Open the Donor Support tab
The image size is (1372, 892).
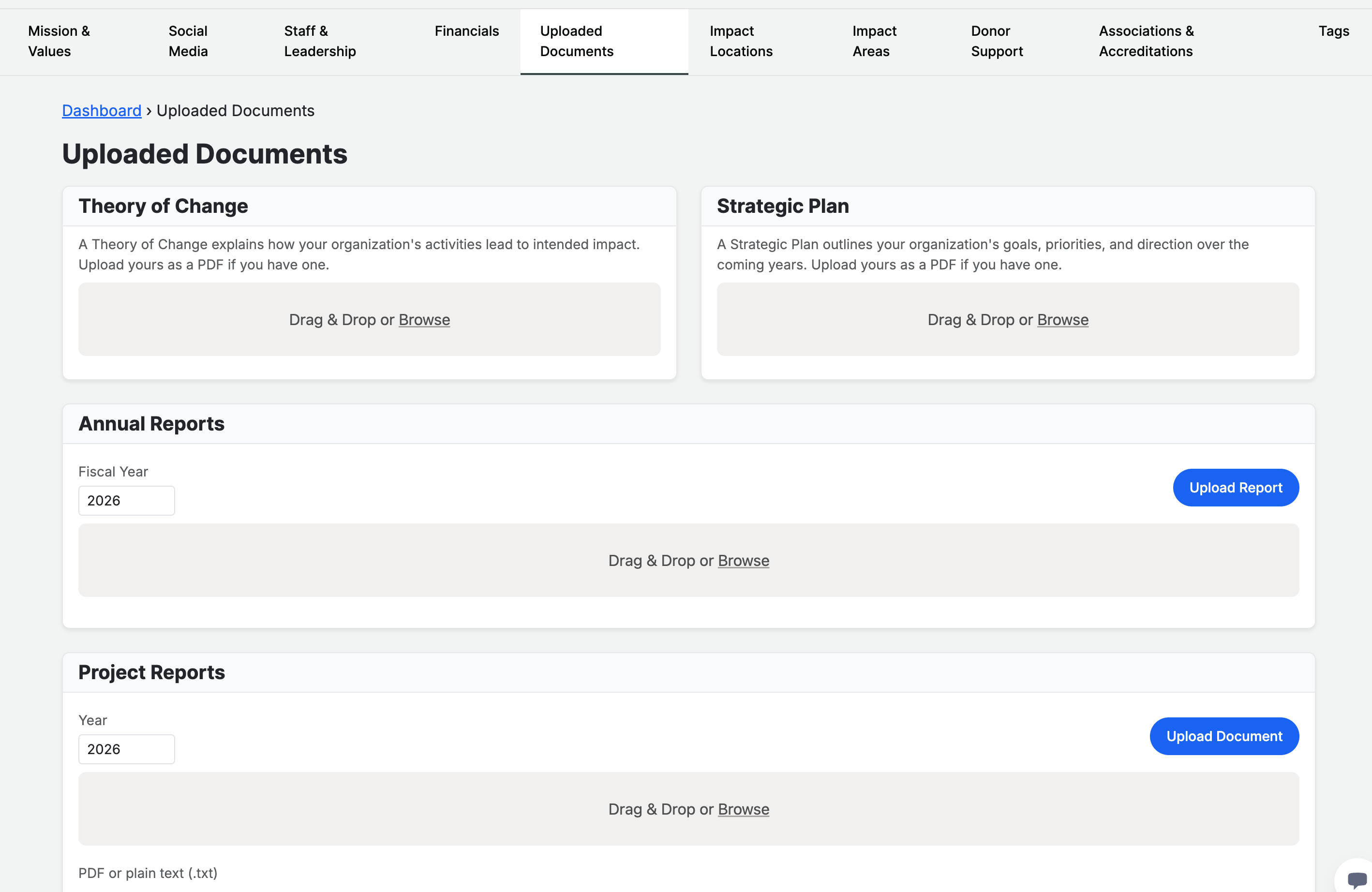point(996,41)
